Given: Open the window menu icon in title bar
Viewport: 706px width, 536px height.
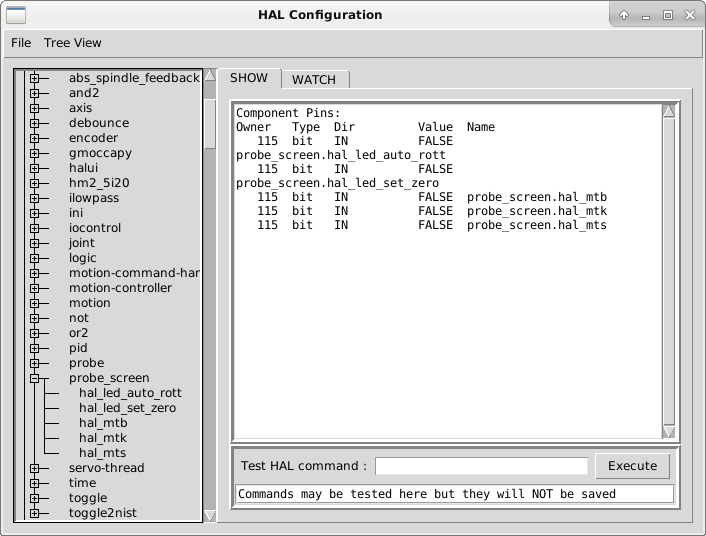Looking at the screenshot, I should [x=16, y=15].
